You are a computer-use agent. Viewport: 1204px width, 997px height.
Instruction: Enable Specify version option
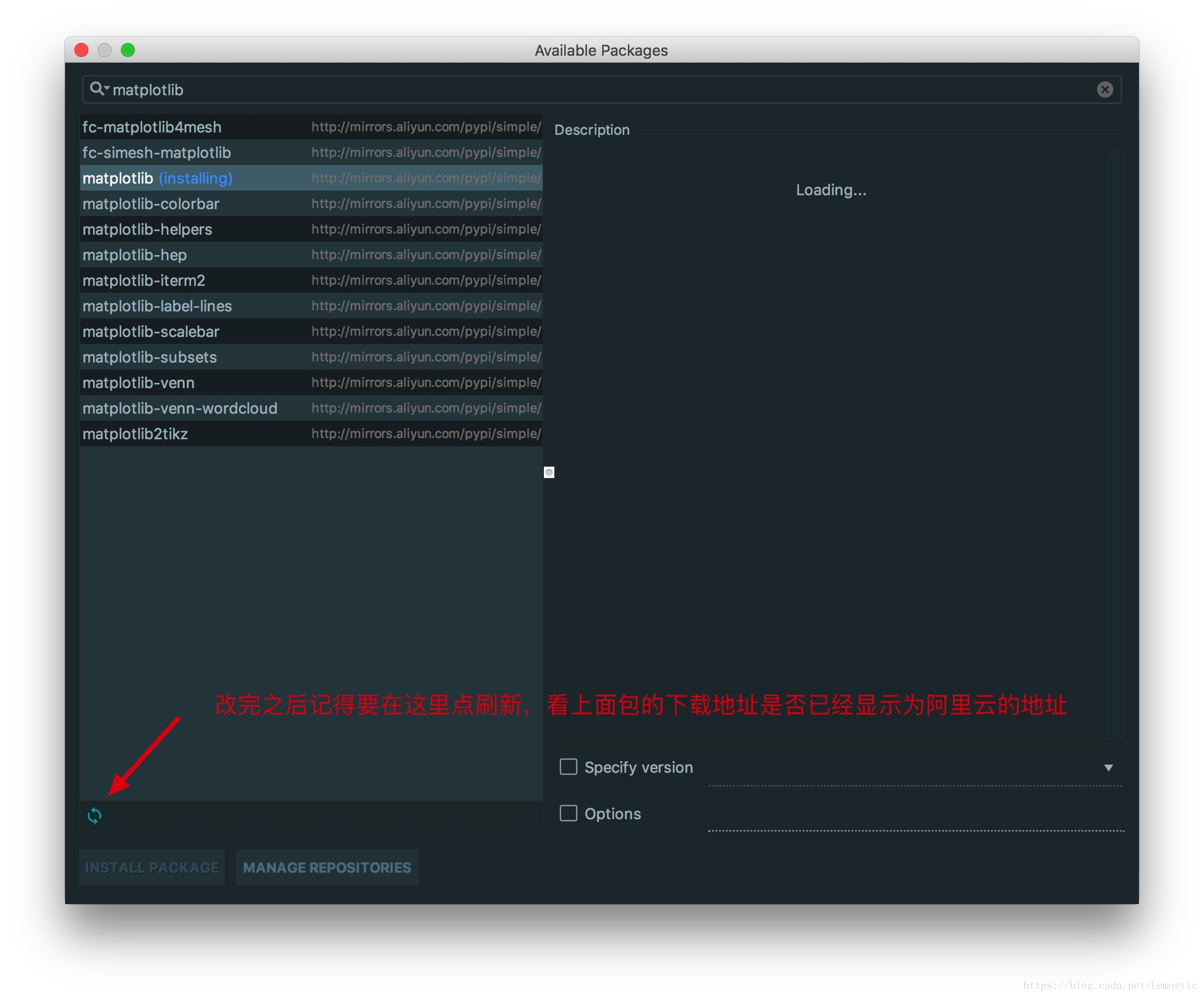pos(567,767)
